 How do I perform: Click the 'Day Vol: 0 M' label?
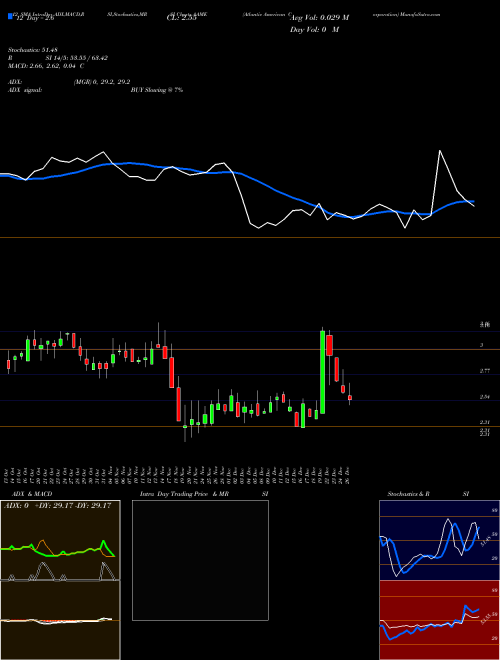click(314, 30)
